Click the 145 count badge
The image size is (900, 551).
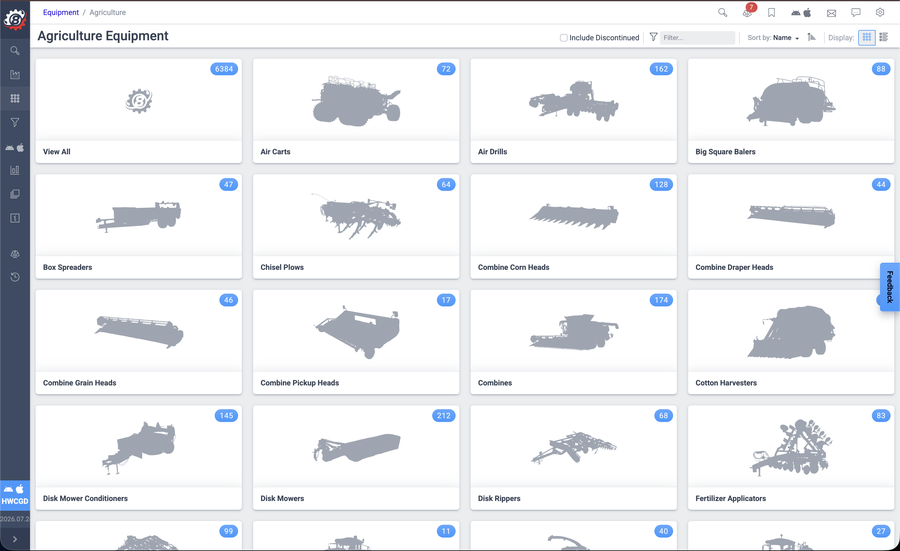click(x=226, y=416)
